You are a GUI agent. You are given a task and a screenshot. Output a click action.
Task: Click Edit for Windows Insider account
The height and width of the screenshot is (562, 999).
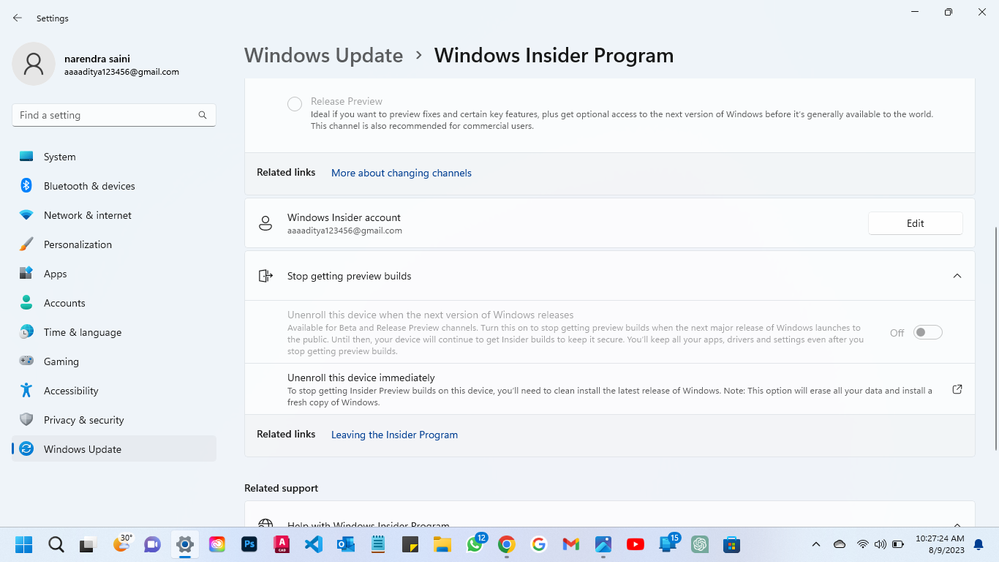pyautogui.click(x=915, y=223)
